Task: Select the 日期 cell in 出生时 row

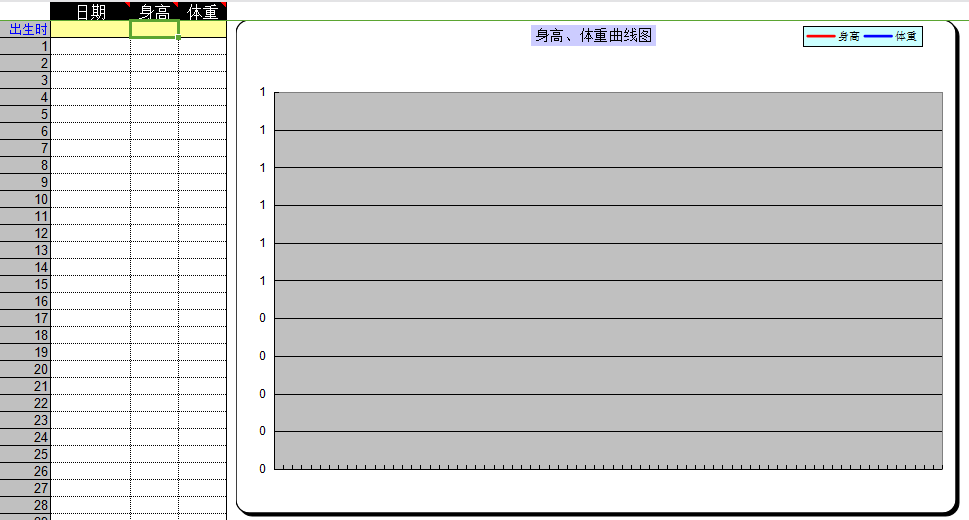Action: click(x=90, y=29)
